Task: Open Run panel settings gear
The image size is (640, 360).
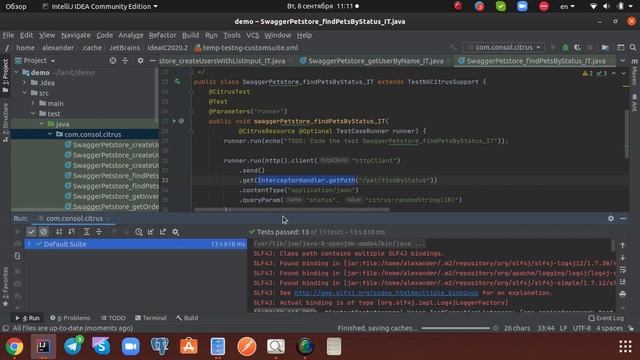Action: pyautogui.click(x=611, y=219)
